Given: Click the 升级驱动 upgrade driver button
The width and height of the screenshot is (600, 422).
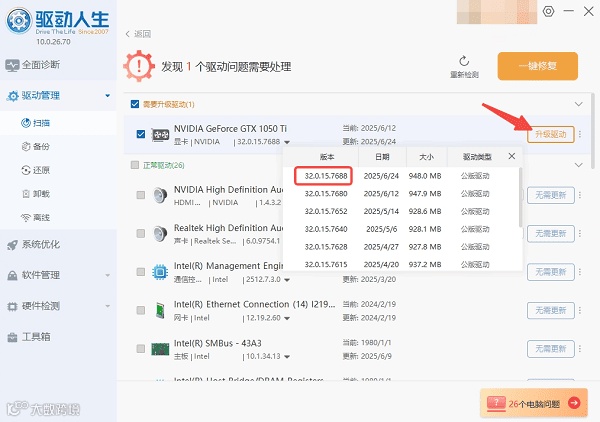Looking at the screenshot, I should coord(551,134).
